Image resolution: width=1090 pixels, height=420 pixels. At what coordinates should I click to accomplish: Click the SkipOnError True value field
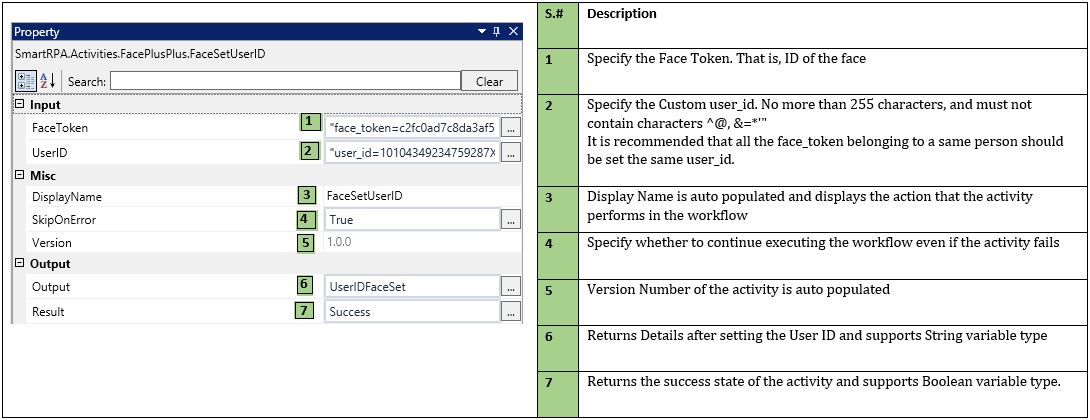[x=411, y=219]
